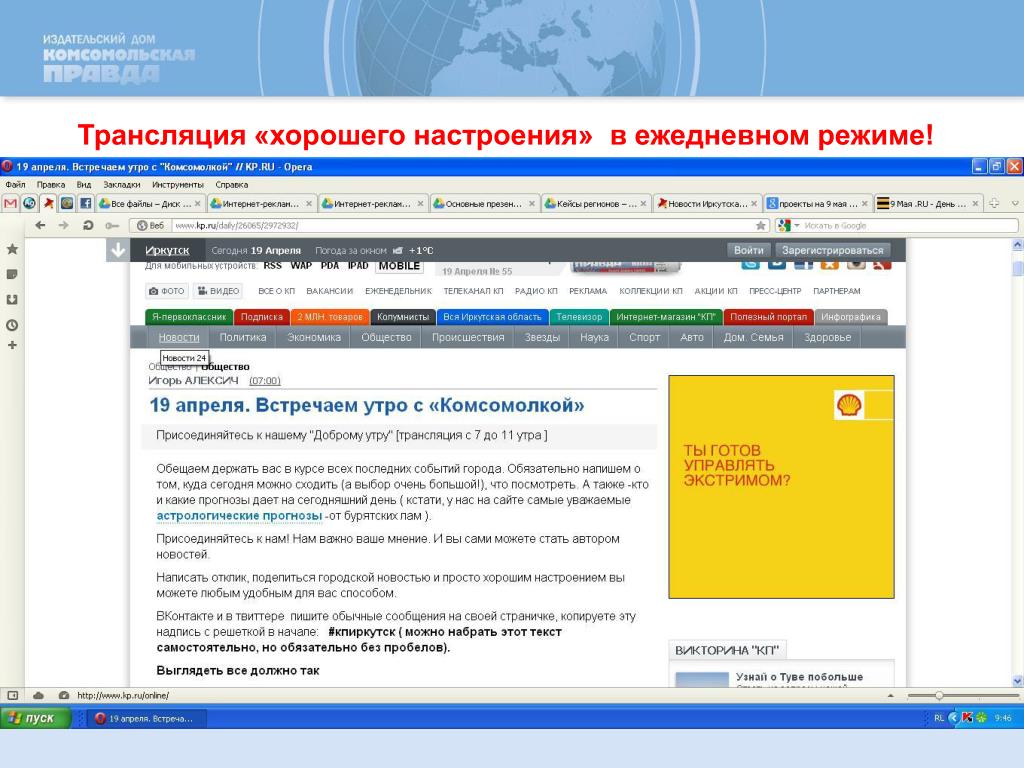Open the pinned Gmail tab icon

pos(10,204)
